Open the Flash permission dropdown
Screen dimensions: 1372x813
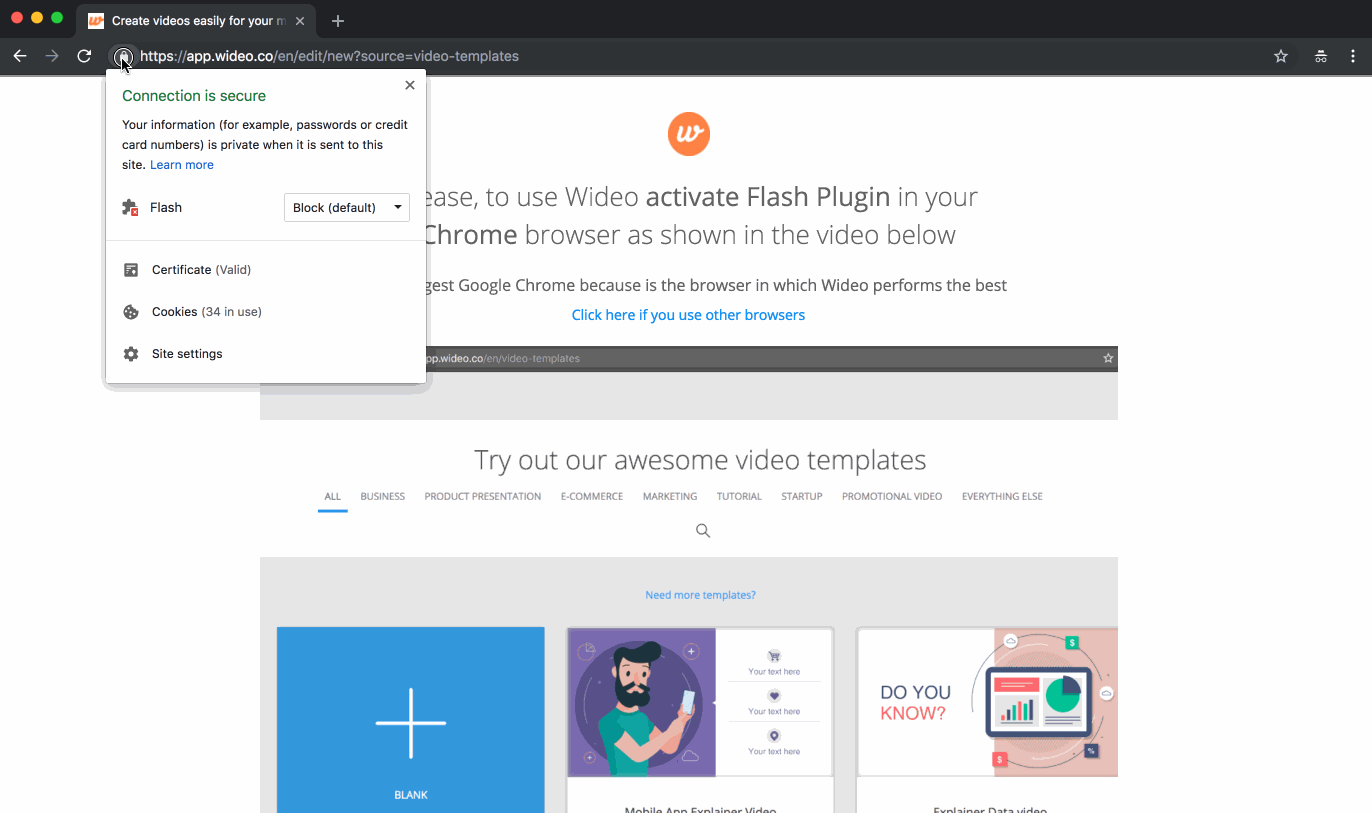pos(347,208)
